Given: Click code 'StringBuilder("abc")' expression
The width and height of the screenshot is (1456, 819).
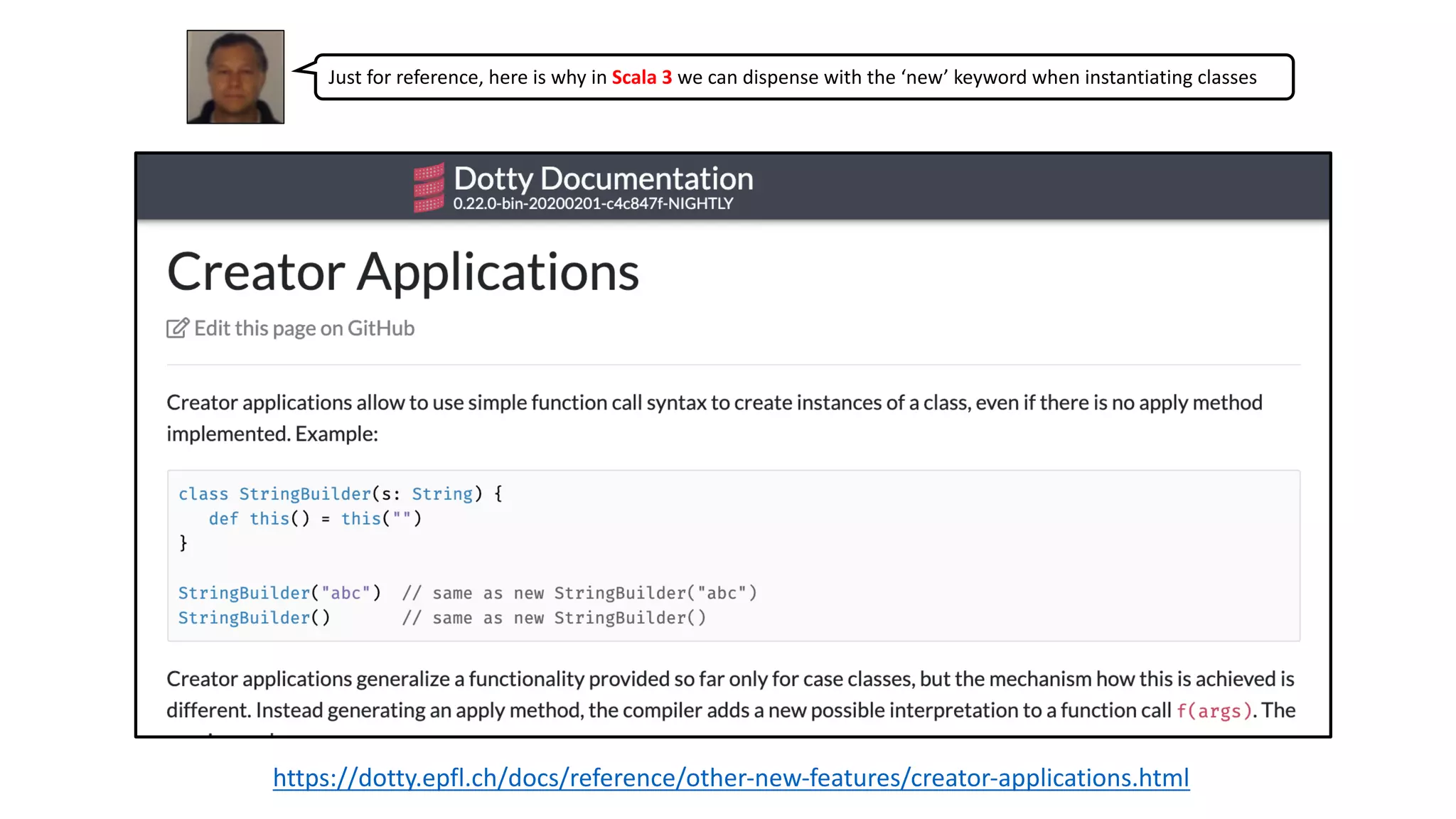Looking at the screenshot, I should pos(279,592).
